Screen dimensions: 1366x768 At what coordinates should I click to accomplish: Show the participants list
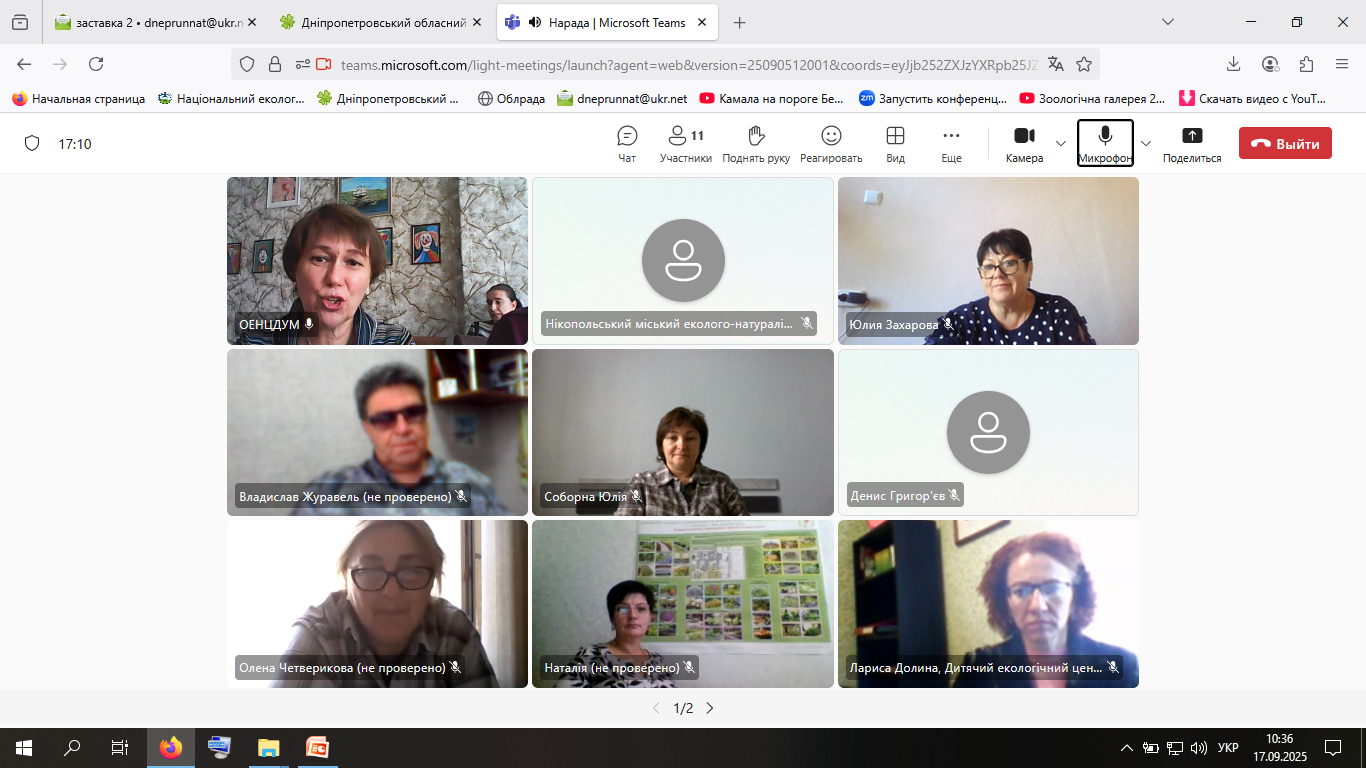click(x=685, y=144)
